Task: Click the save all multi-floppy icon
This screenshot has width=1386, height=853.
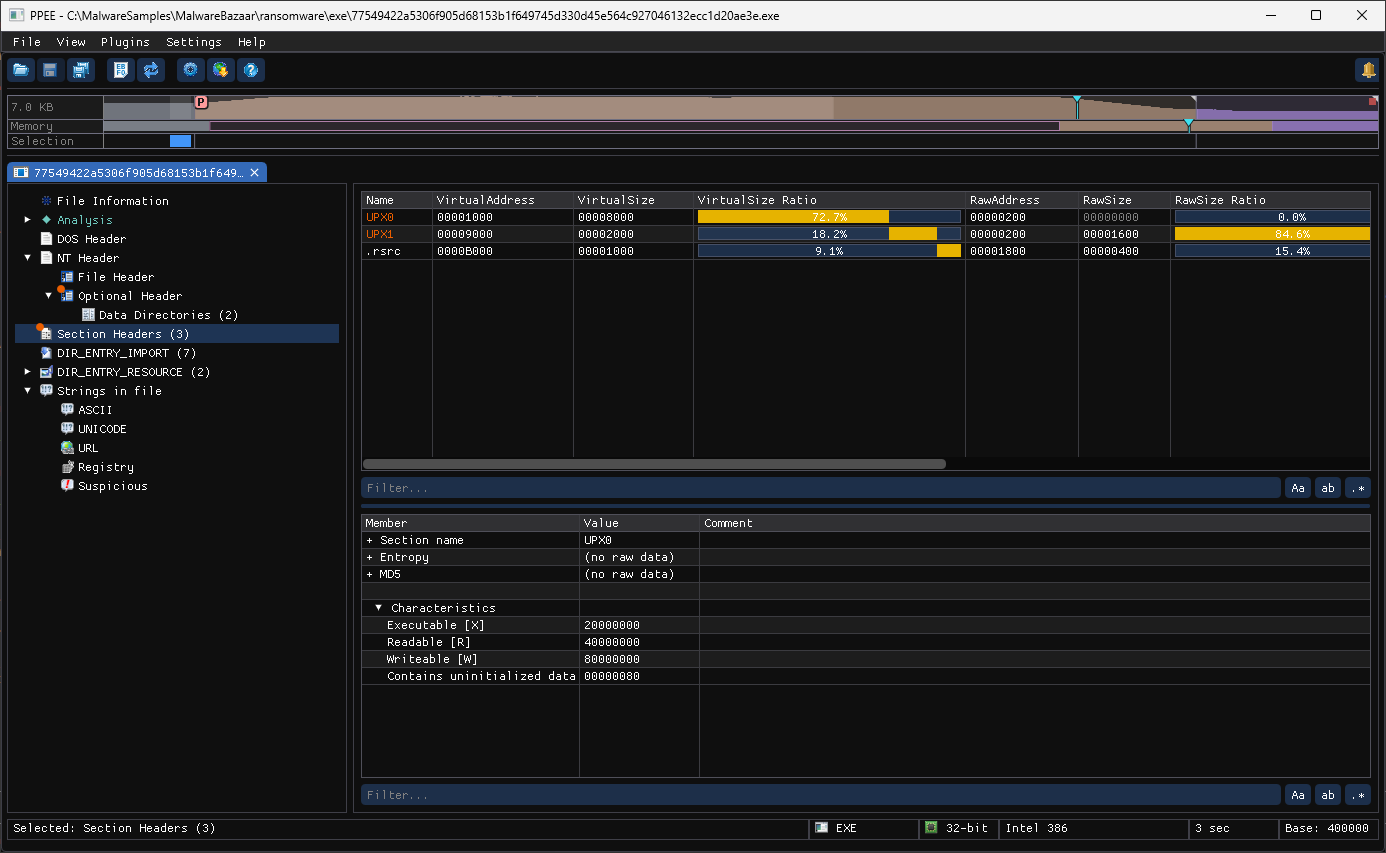Action: click(80, 70)
